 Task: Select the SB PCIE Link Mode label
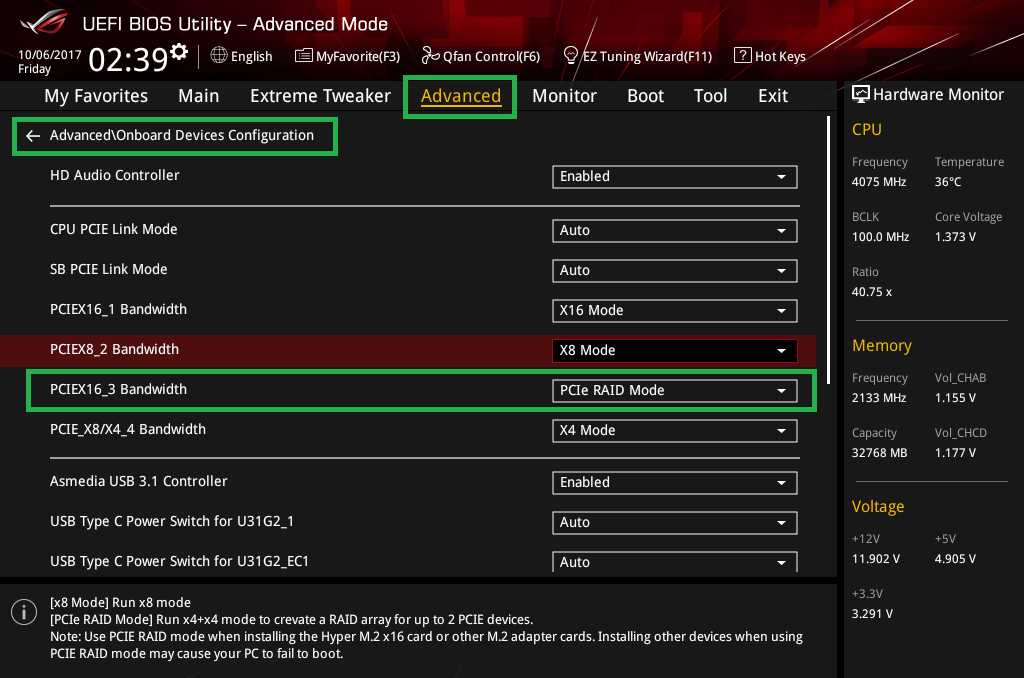[x=108, y=269]
